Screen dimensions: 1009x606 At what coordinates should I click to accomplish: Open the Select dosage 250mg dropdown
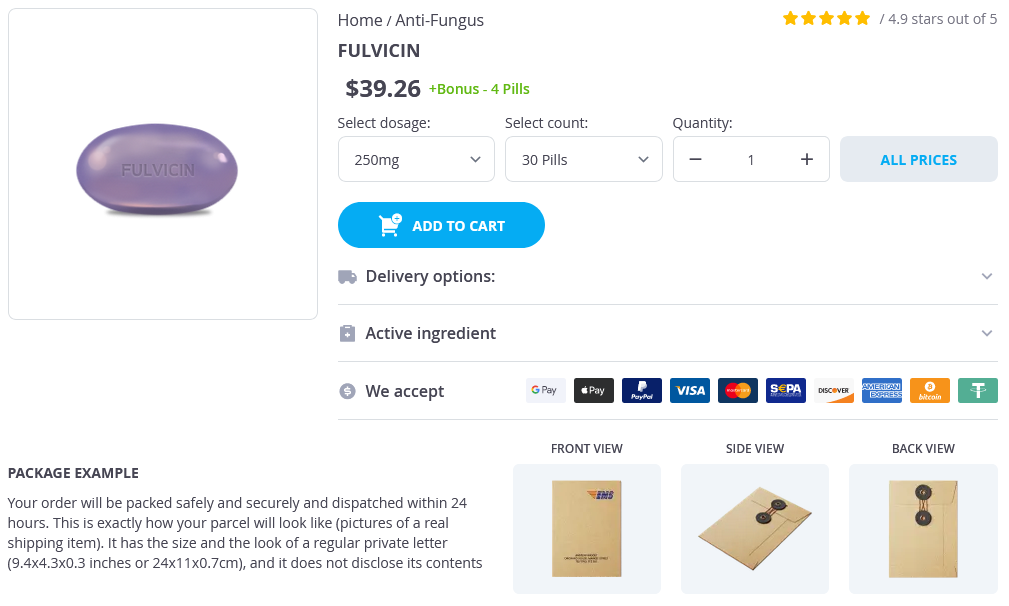416,160
